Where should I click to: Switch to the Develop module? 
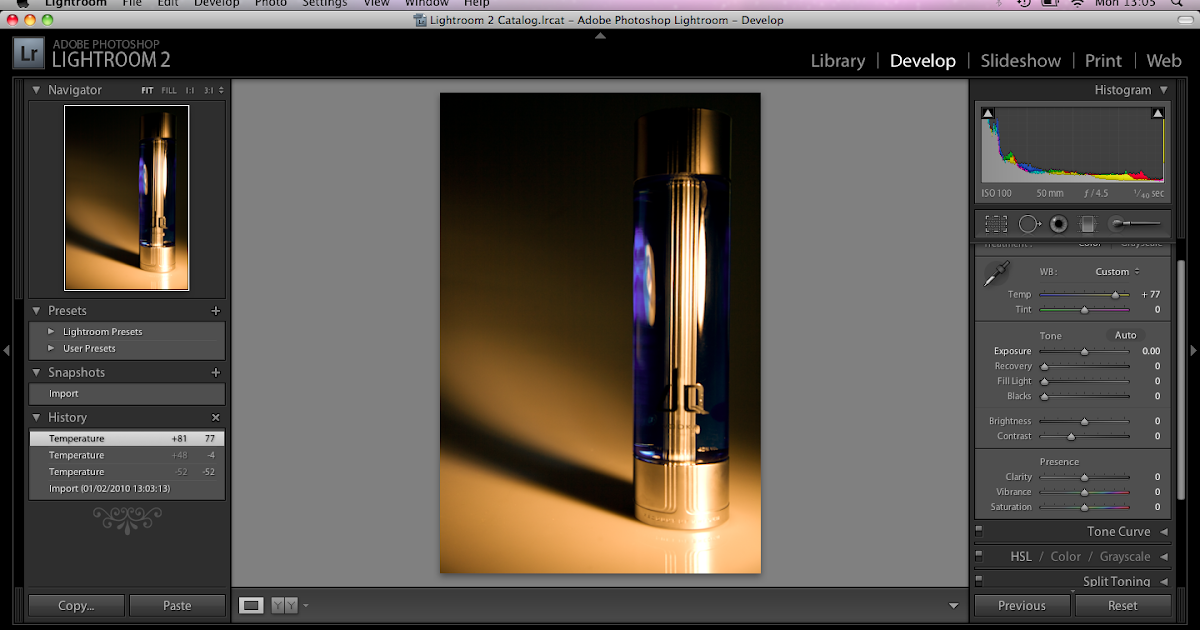923,61
